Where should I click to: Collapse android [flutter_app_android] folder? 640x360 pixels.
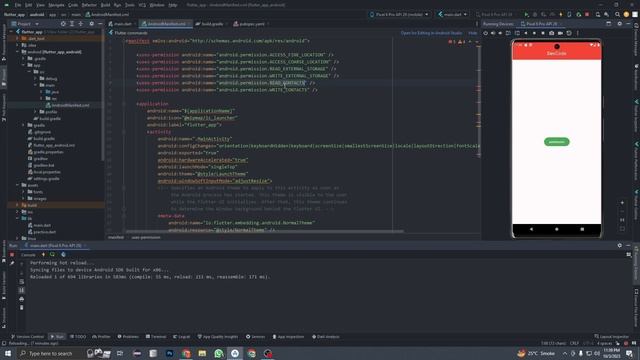[x=18, y=52]
